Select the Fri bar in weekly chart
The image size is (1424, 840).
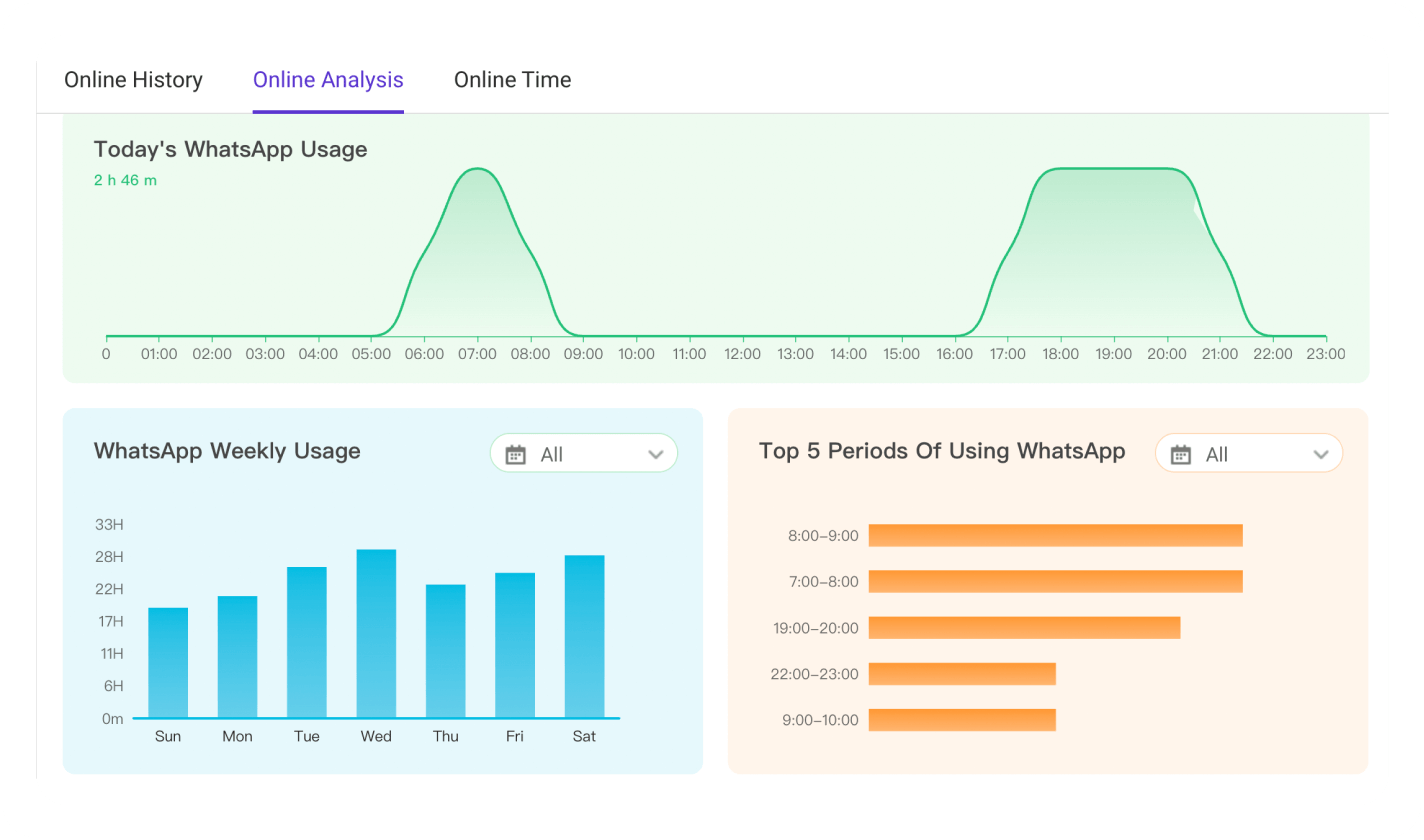[515, 645]
